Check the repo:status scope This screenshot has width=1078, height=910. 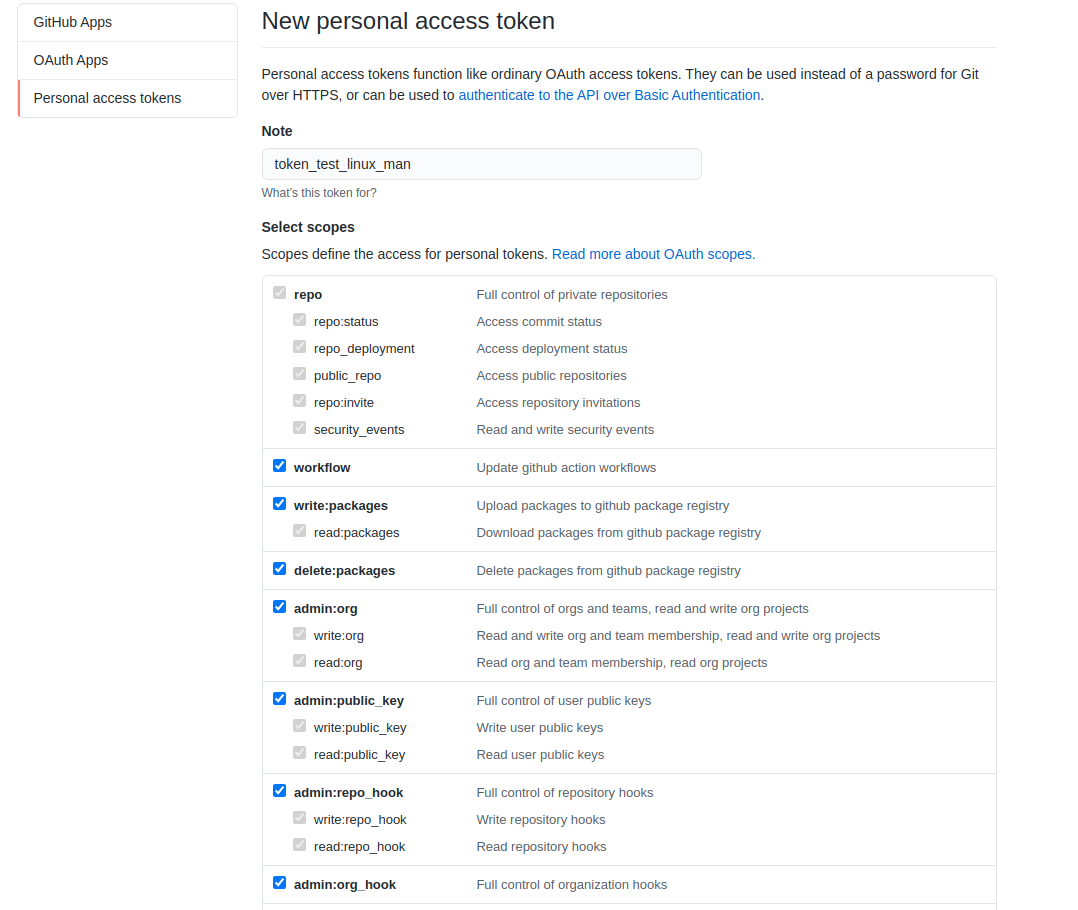(x=299, y=319)
